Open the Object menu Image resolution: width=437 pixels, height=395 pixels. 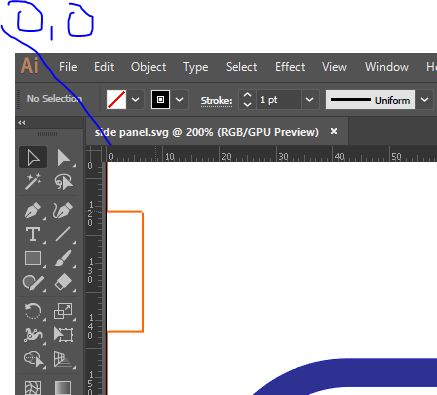pos(149,67)
